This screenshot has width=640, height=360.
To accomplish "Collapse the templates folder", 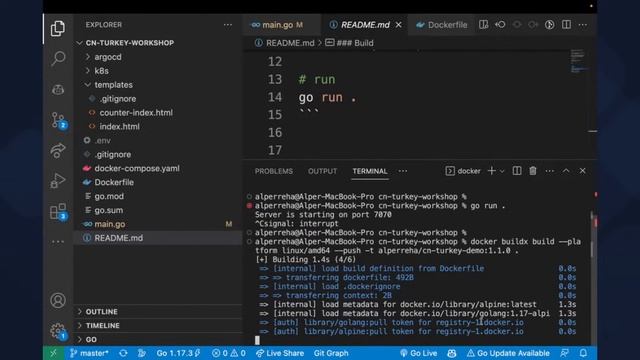I will pyautogui.click(x=113, y=84).
